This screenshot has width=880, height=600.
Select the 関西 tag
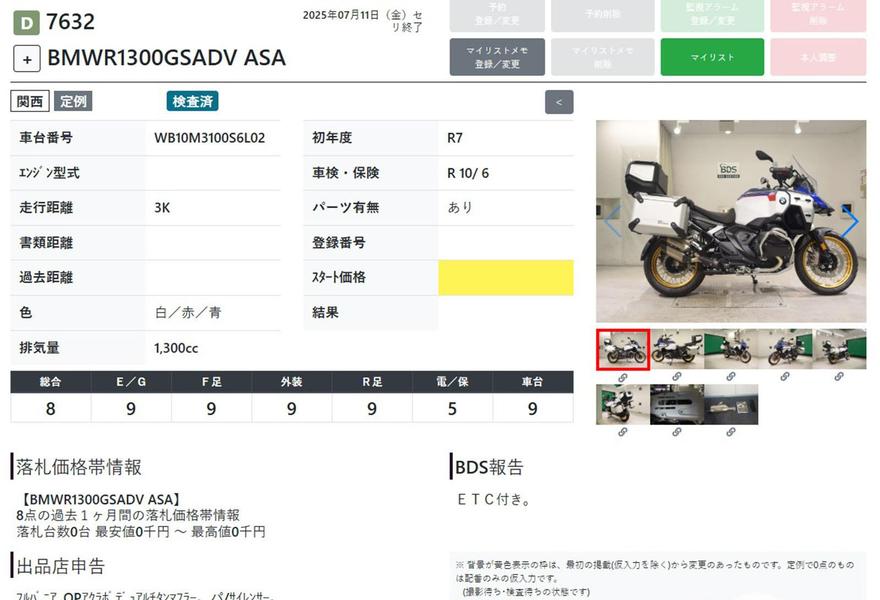[30, 101]
